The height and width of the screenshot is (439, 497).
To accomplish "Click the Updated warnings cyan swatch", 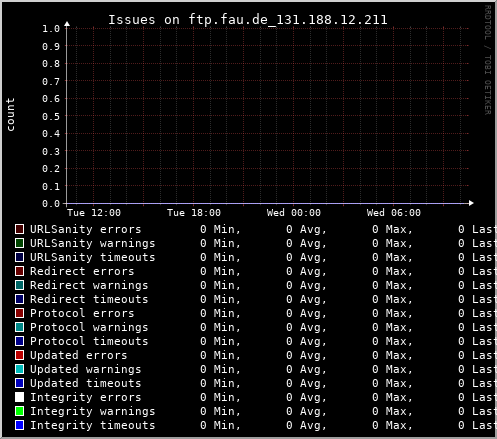I will tap(19, 369).
